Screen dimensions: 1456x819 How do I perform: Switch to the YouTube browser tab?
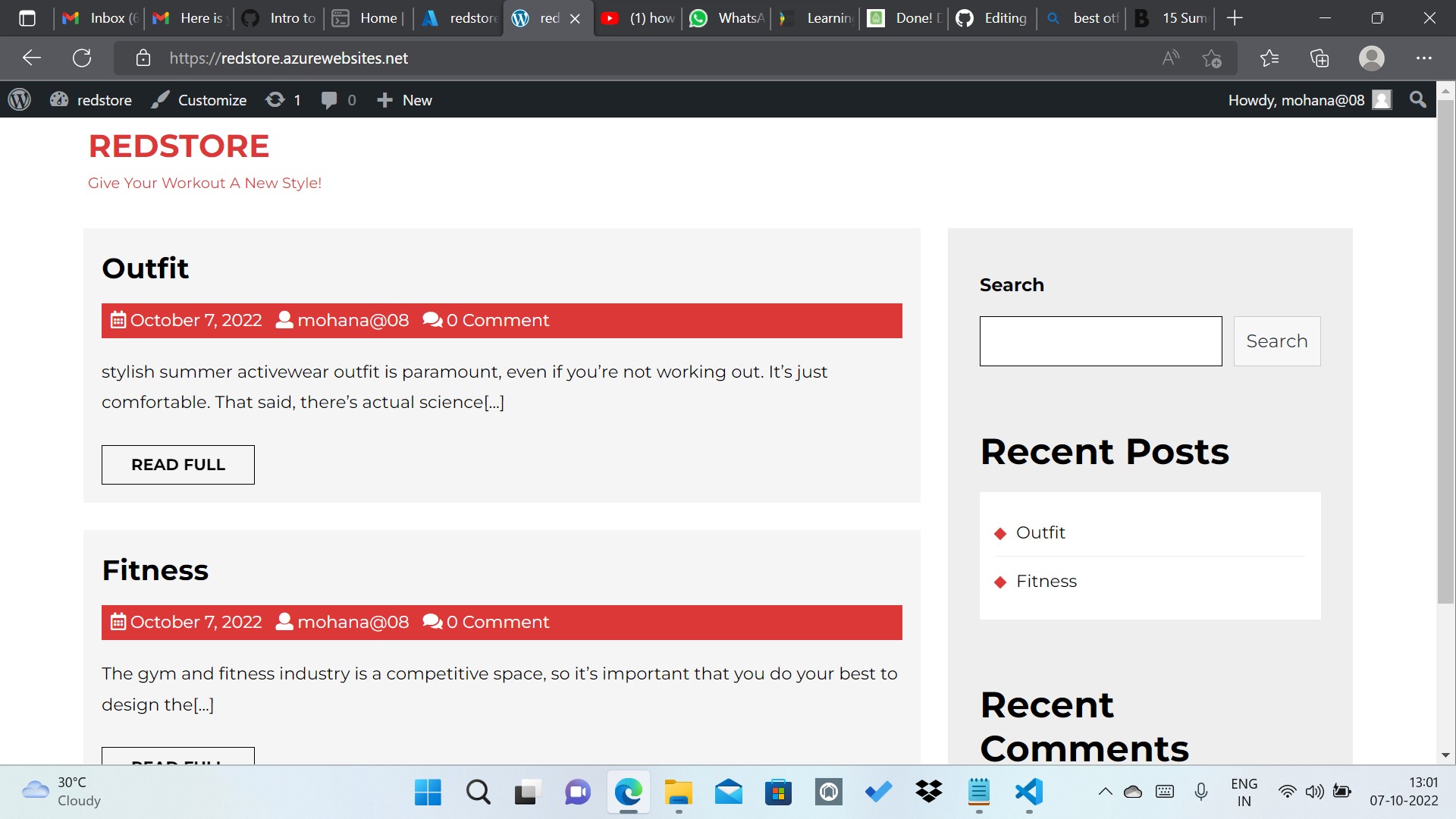[x=637, y=18]
